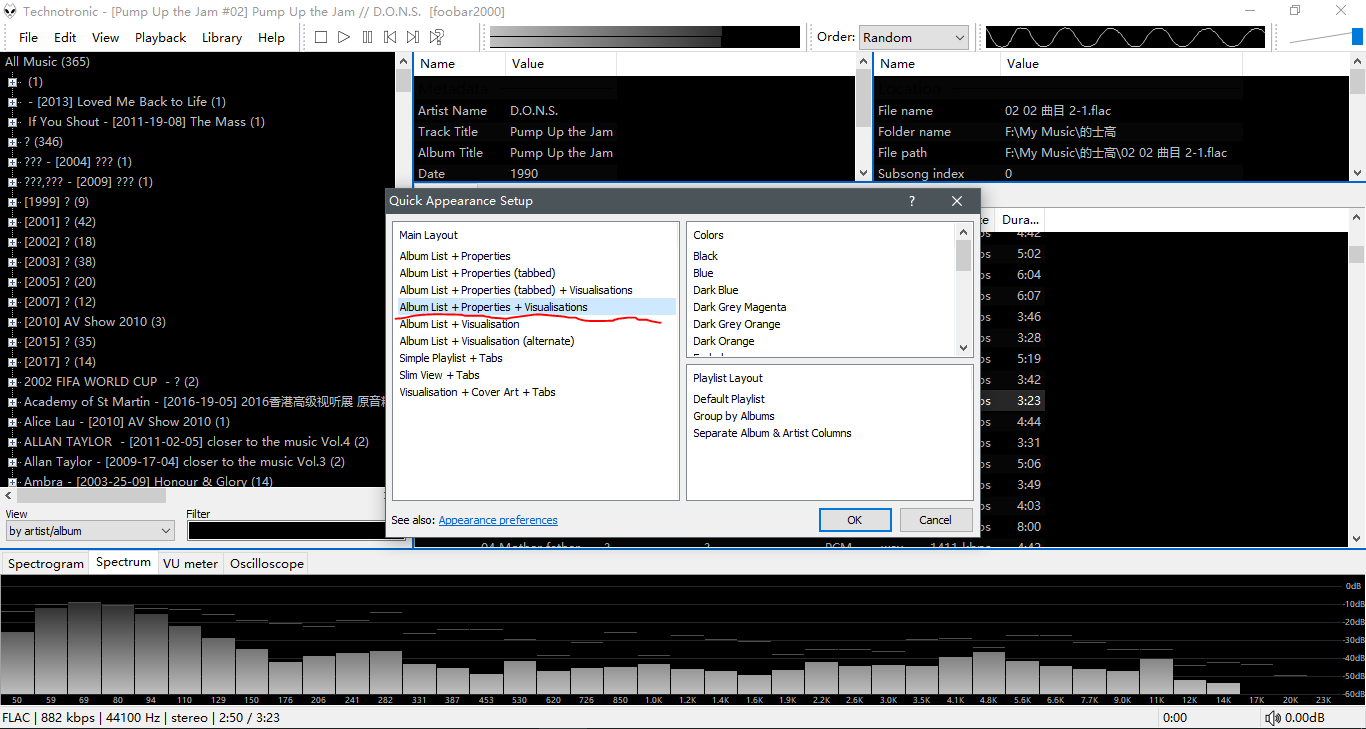
Task: Close the Quick Appearance Setup dialog
Action: 957,201
